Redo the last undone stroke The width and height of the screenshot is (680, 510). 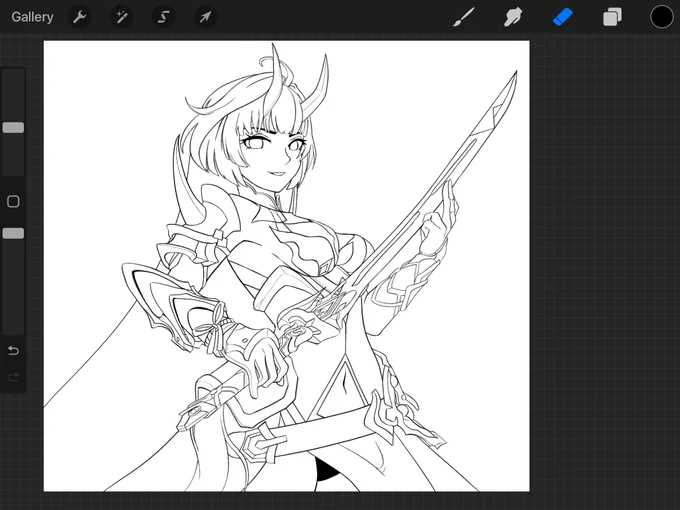pos(13,377)
